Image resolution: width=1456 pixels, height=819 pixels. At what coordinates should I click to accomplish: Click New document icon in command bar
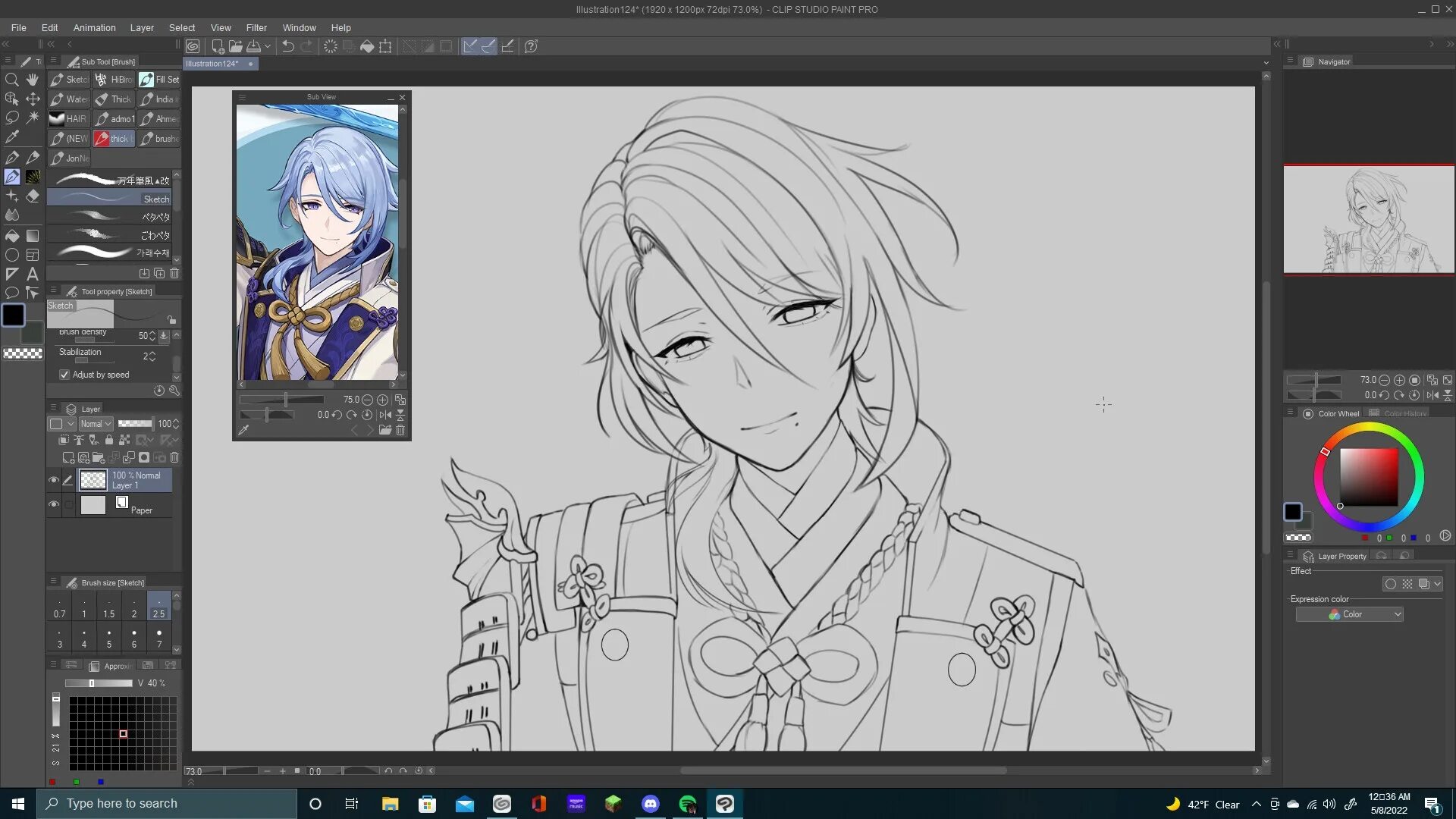pos(218,46)
